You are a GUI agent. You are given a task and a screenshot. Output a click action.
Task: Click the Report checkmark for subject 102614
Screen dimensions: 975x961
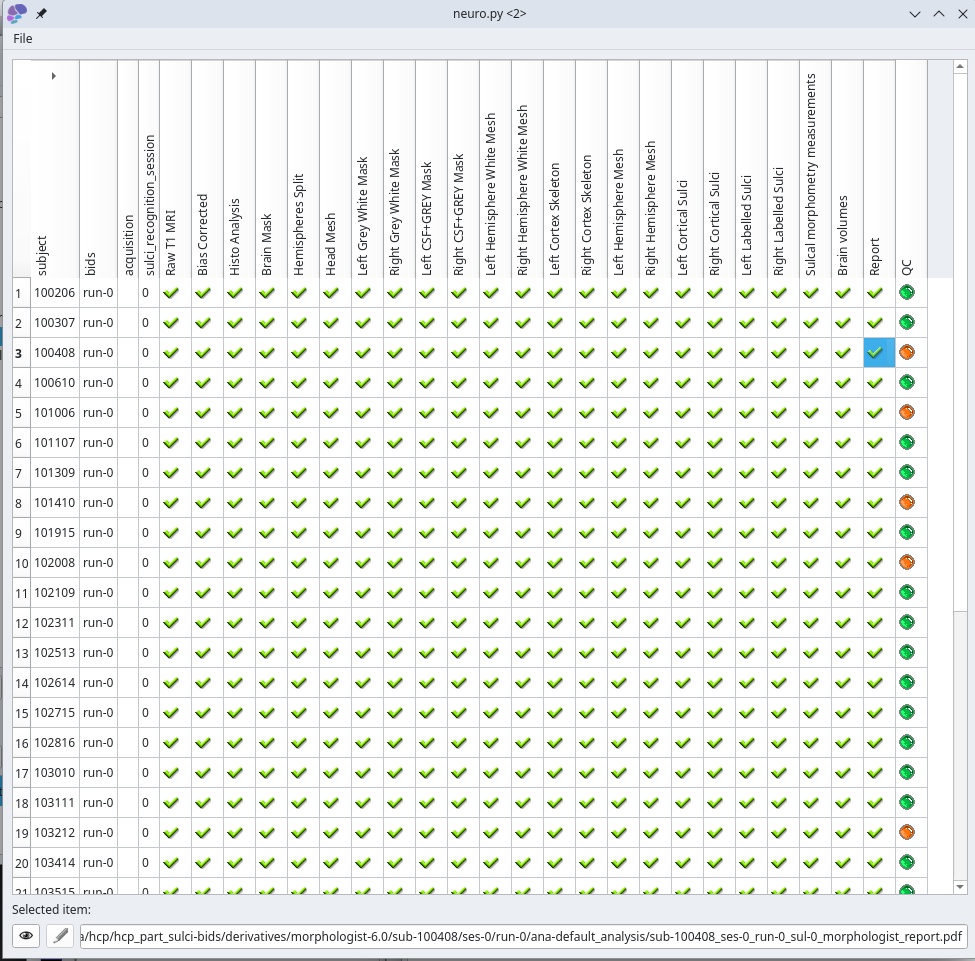(x=875, y=682)
